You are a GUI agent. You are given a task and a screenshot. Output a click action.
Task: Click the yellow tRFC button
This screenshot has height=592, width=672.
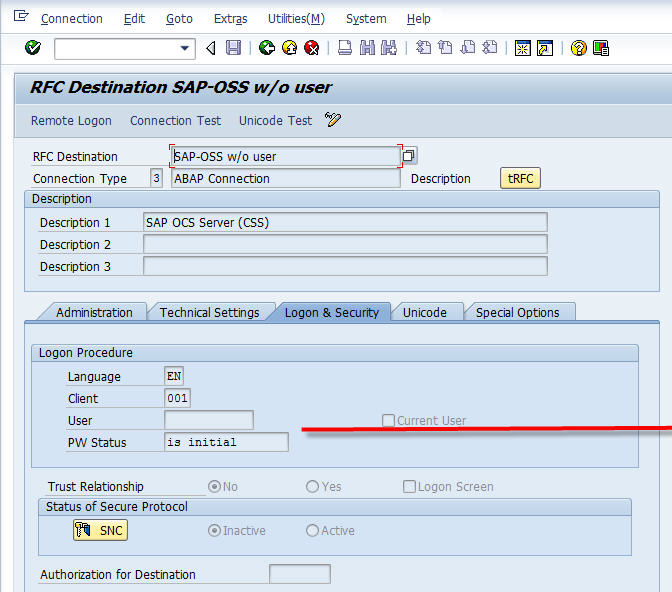click(x=520, y=178)
